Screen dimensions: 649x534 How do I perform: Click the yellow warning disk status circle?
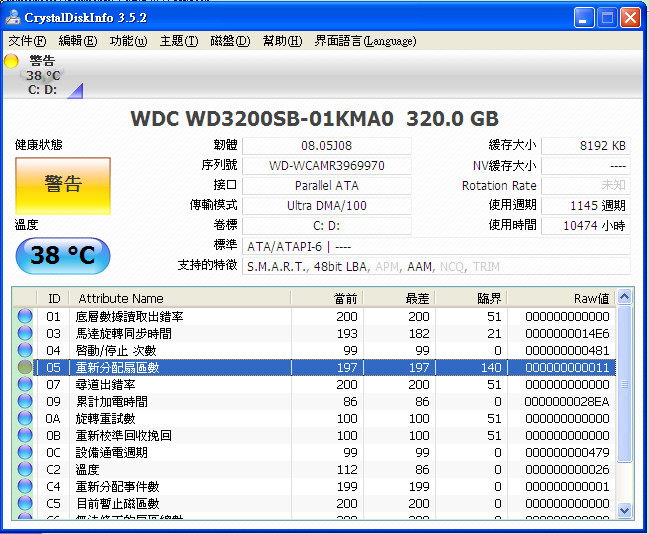(11, 61)
